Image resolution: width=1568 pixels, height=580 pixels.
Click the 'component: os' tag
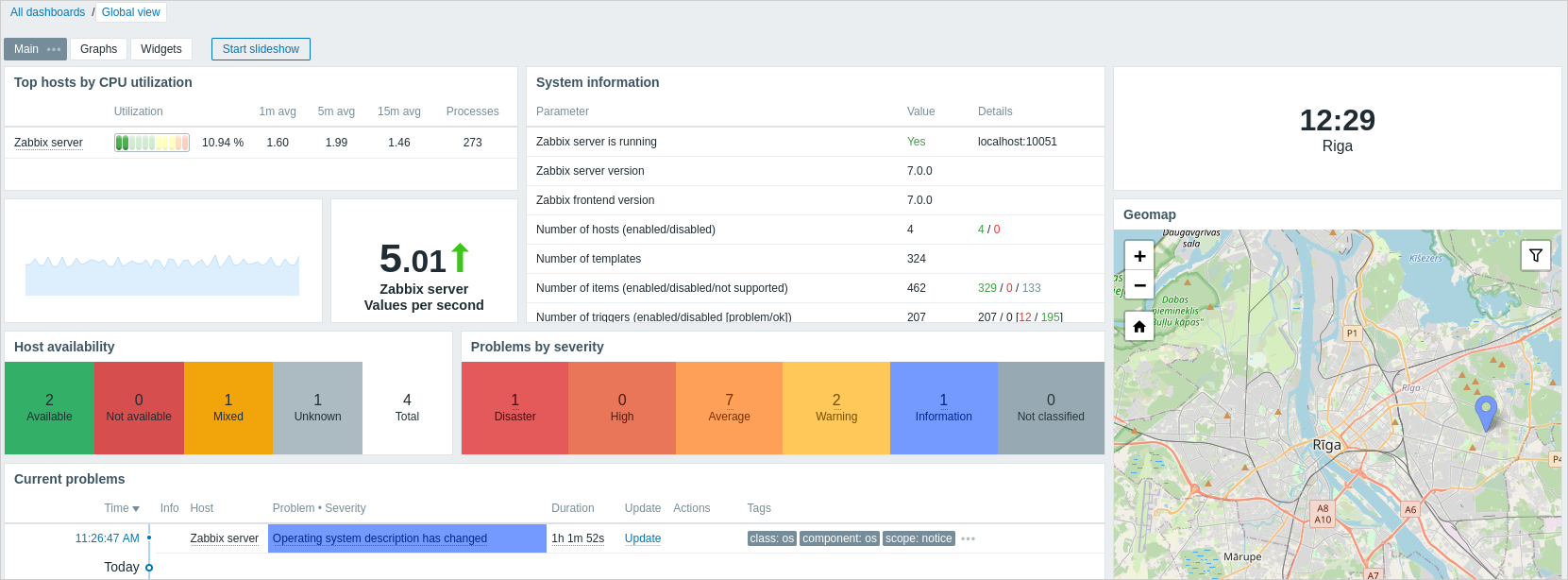coord(840,538)
